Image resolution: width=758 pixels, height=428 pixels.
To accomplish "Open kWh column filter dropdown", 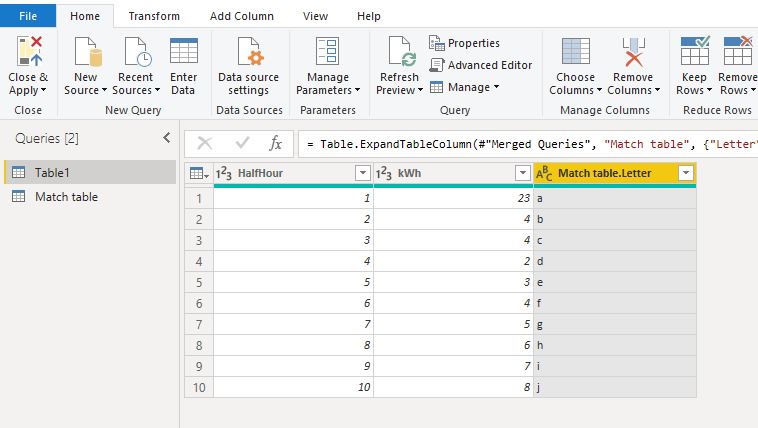I will [x=523, y=173].
